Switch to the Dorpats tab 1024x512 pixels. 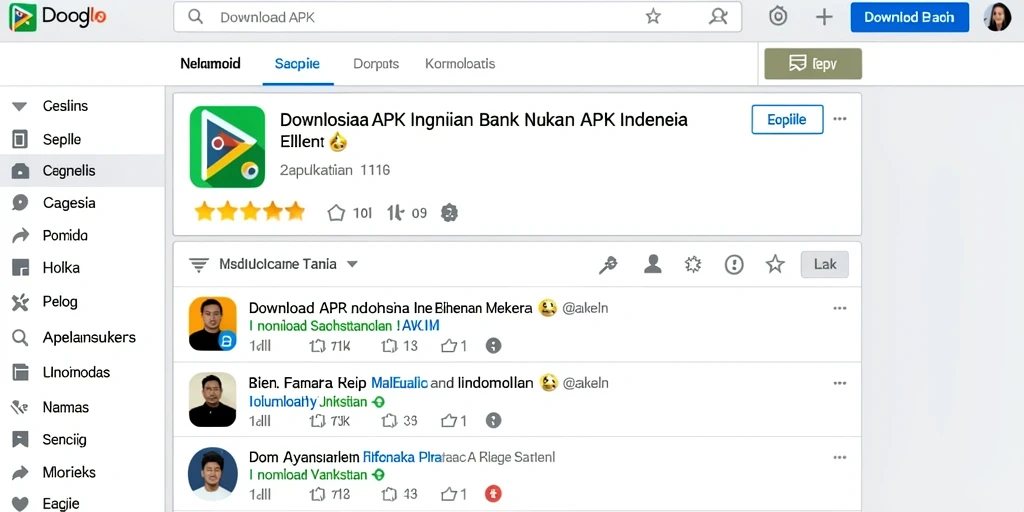pyautogui.click(x=376, y=64)
